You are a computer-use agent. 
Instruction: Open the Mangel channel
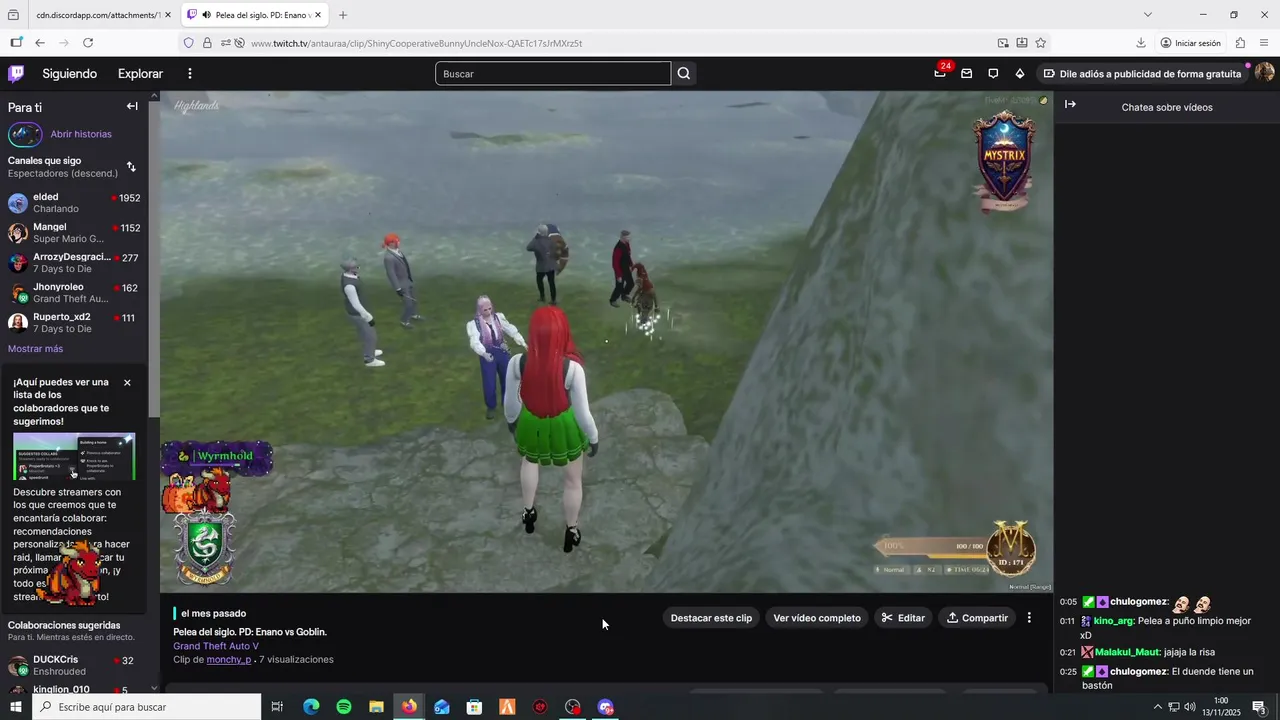point(74,233)
